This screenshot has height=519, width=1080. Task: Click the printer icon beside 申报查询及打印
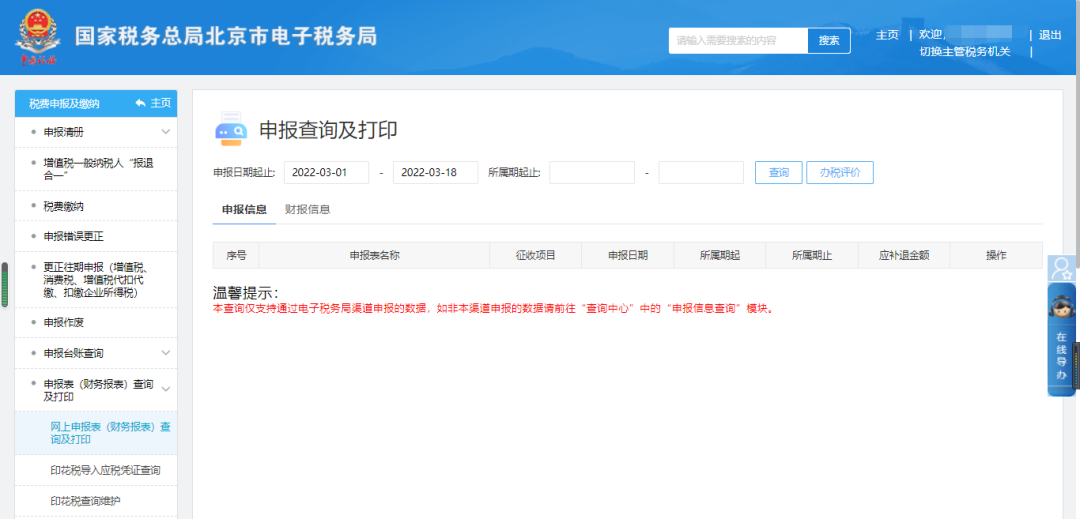tap(231, 129)
